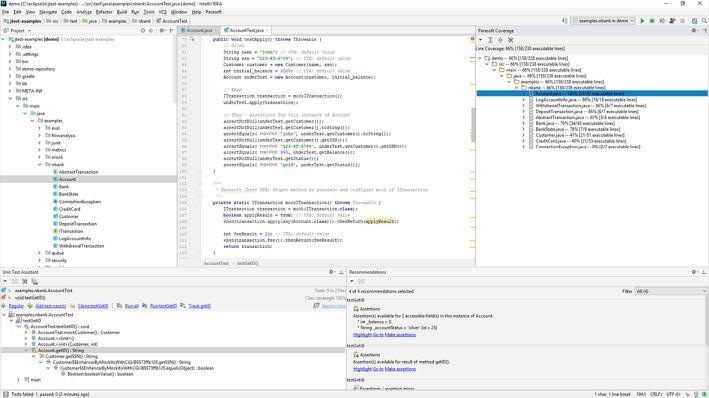Hide the Project tool window

tap(171, 30)
